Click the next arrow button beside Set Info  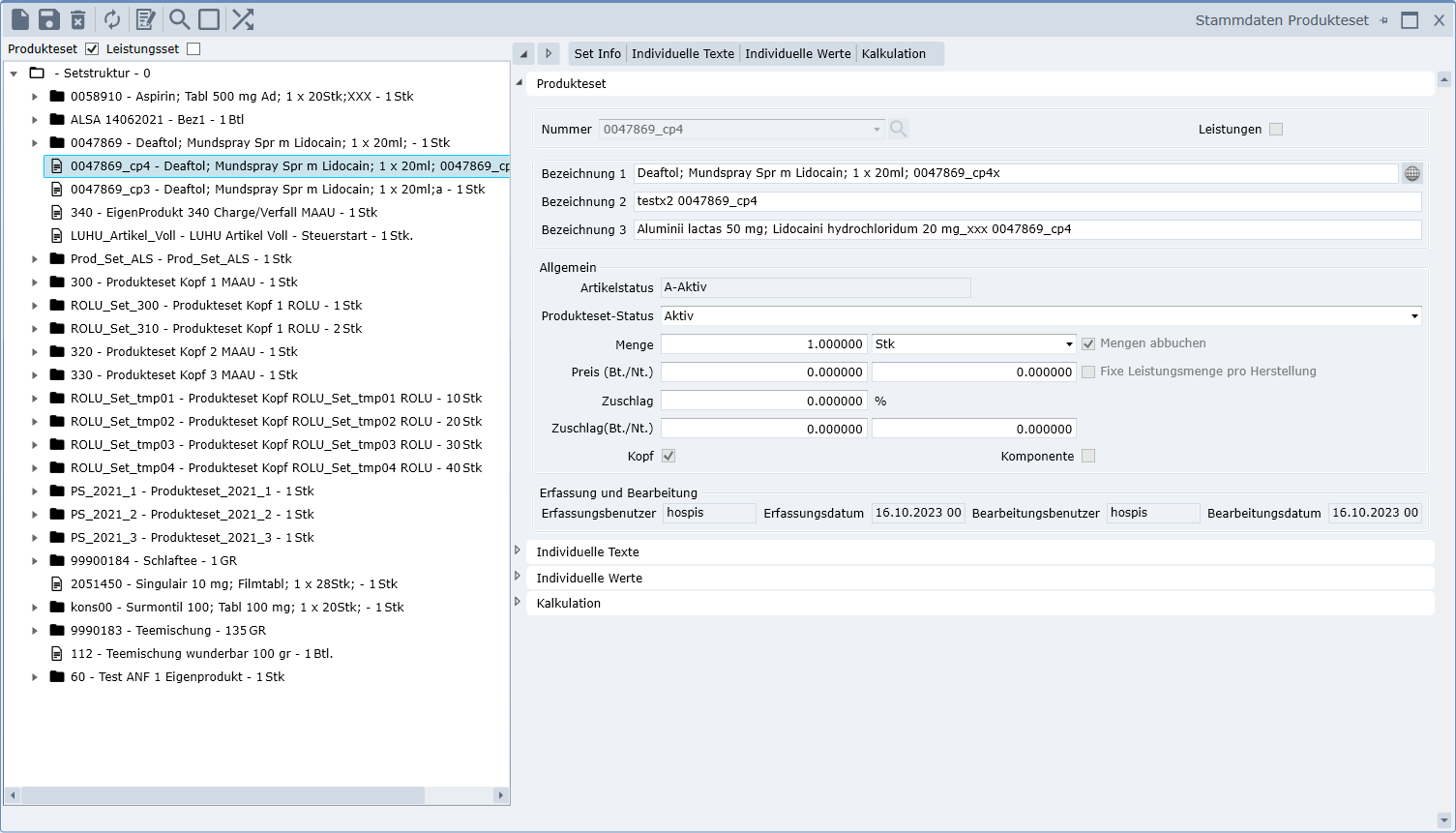click(x=549, y=54)
